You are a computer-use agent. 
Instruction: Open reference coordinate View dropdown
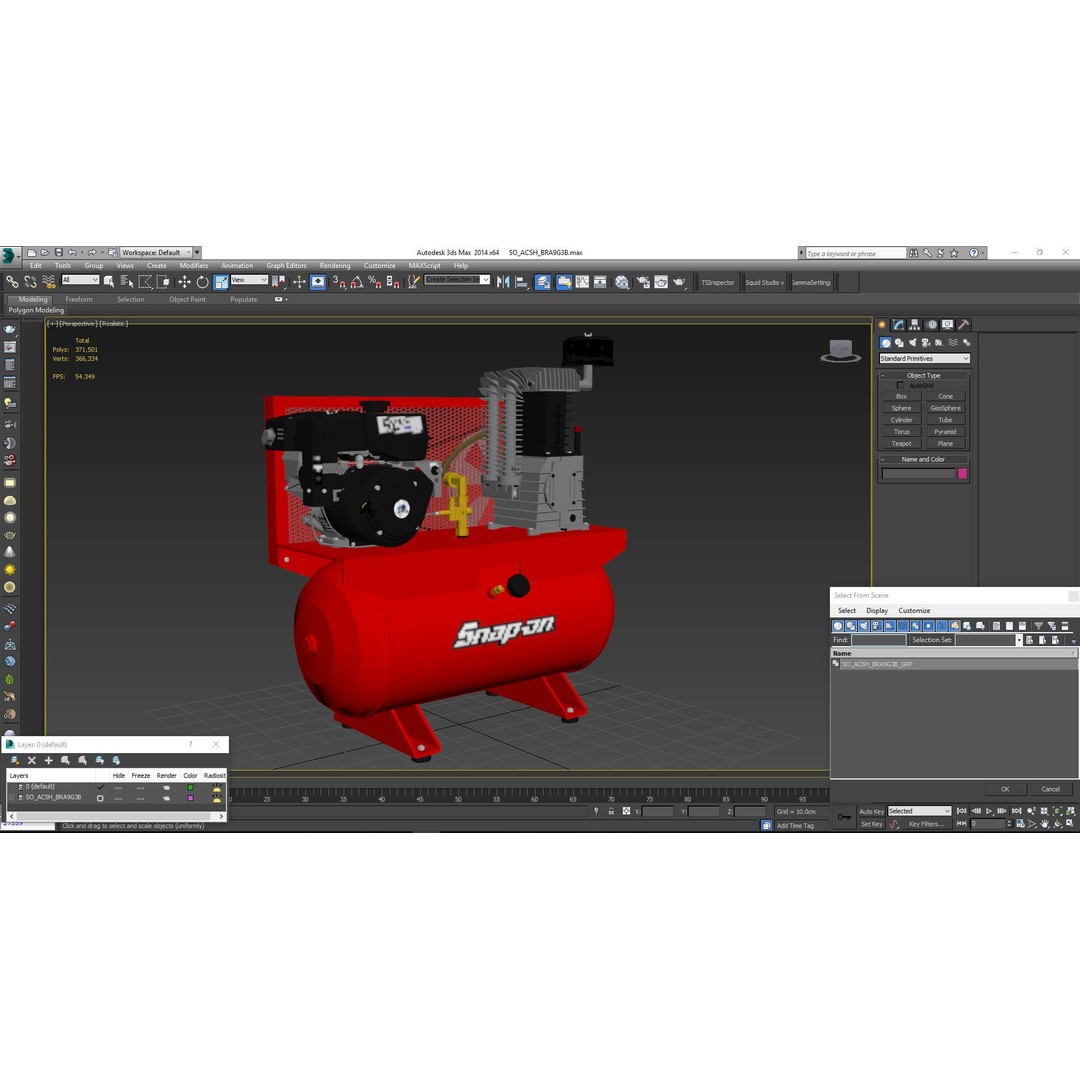click(249, 280)
